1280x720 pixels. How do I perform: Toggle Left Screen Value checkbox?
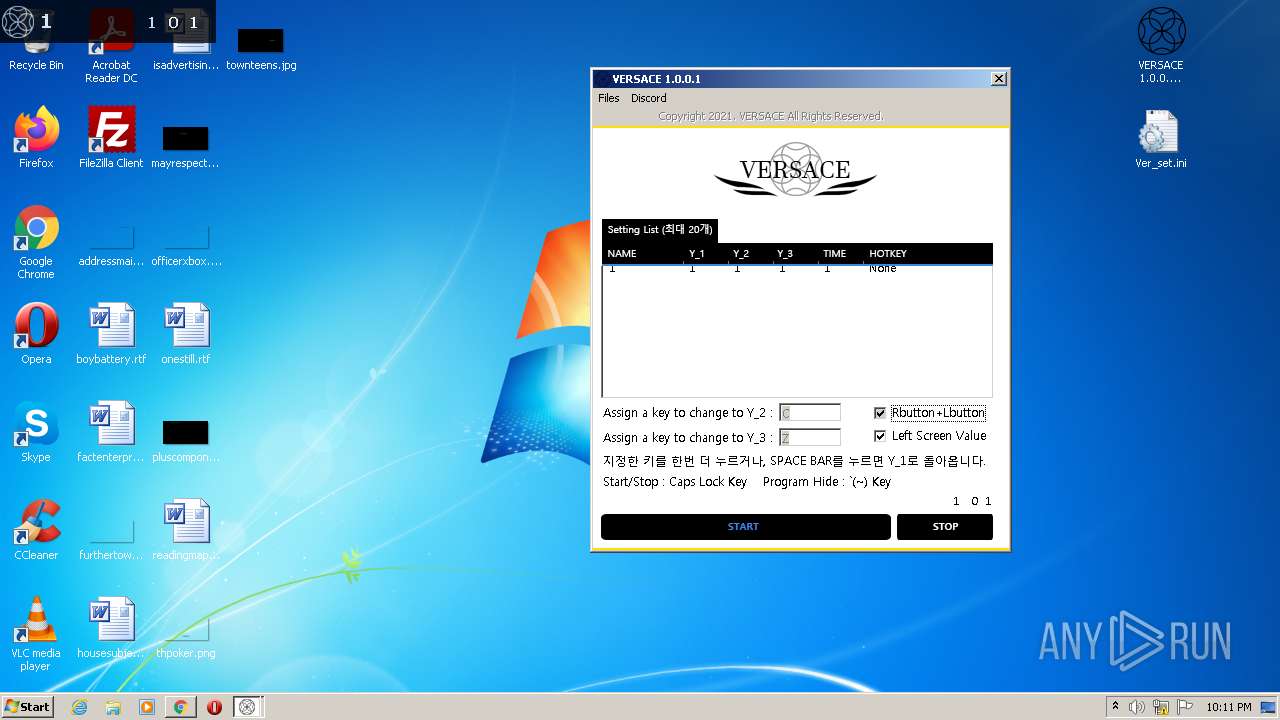click(880, 436)
